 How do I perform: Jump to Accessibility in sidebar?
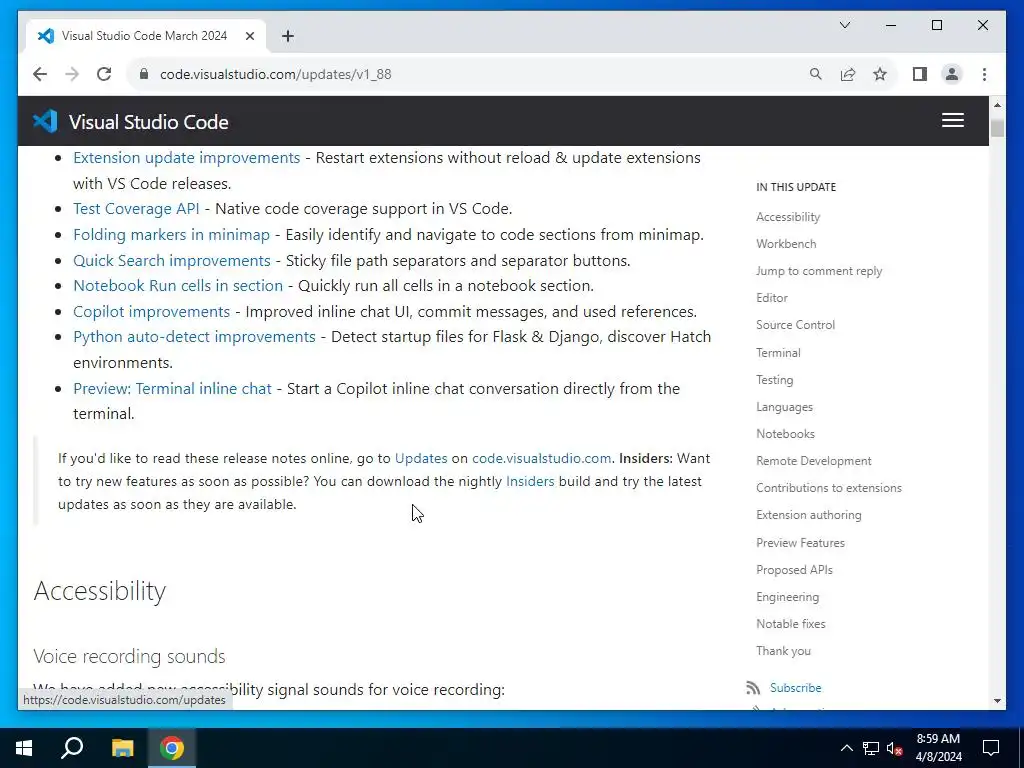pos(788,217)
